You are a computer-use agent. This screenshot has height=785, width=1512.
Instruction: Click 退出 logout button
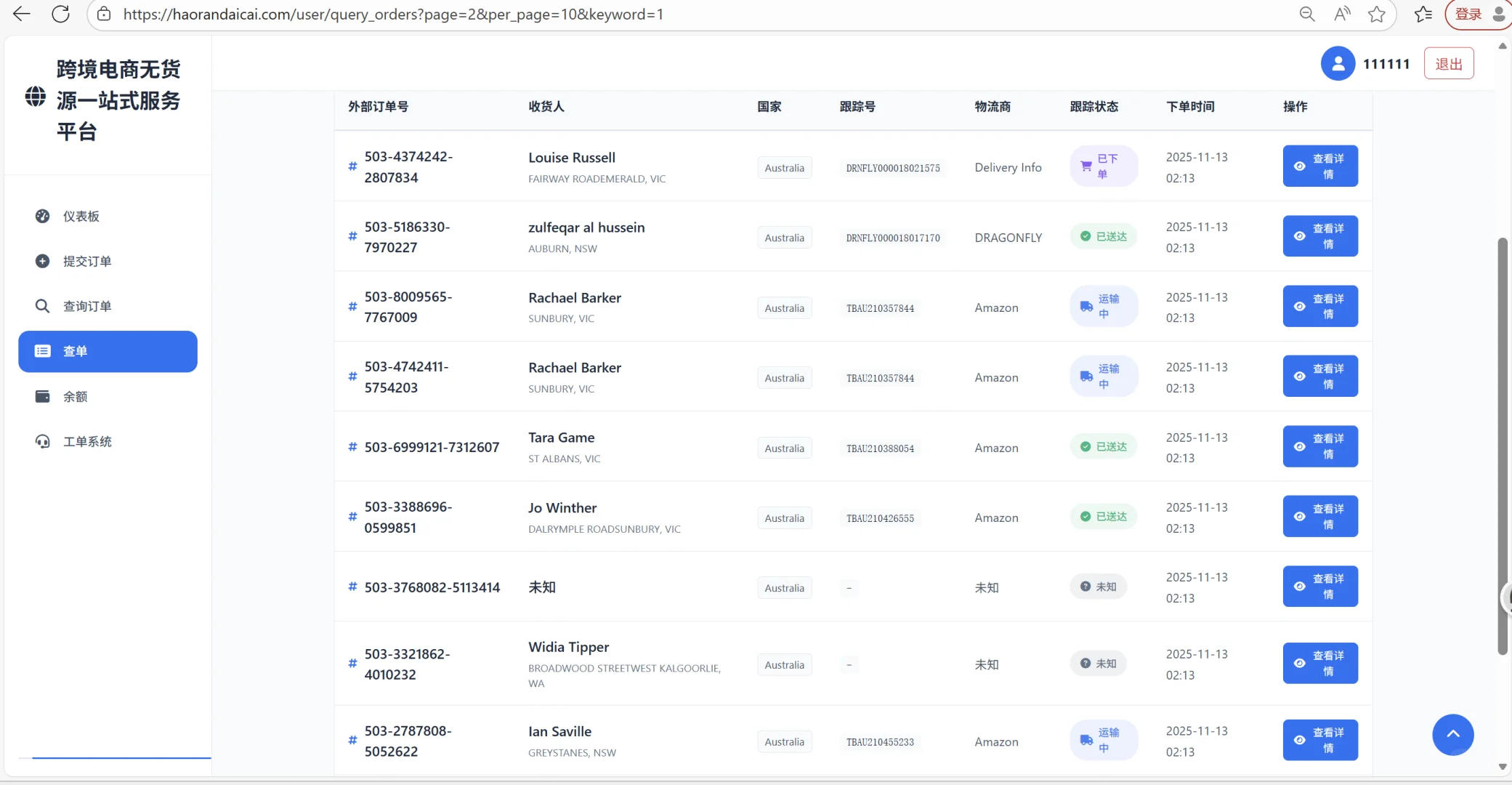point(1448,64)
